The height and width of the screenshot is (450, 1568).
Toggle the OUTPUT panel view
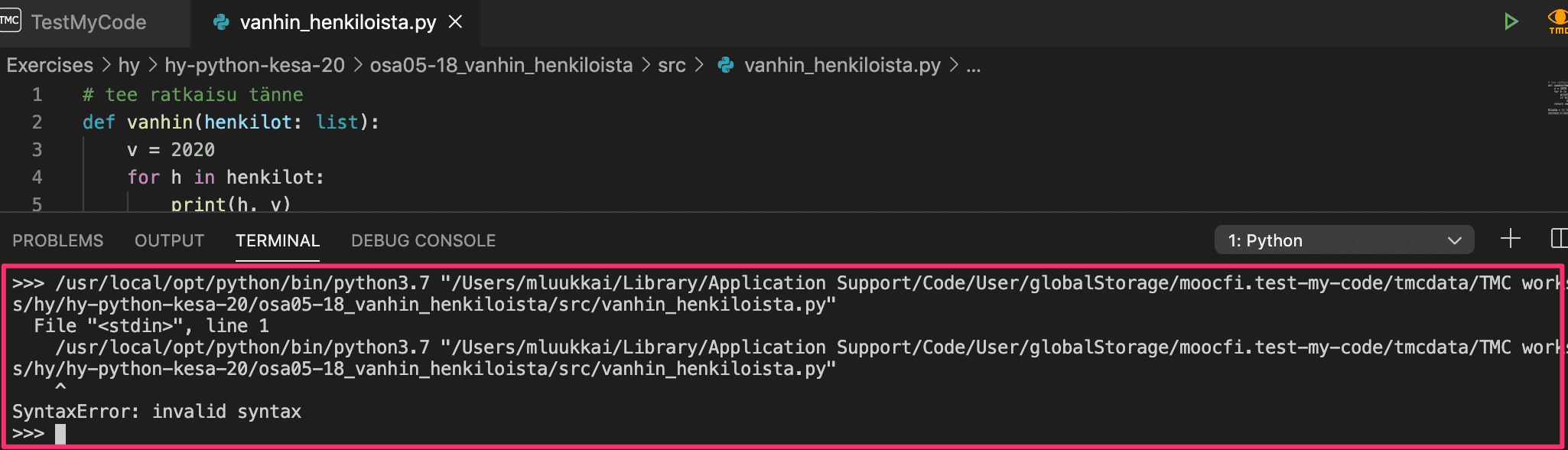pyautogui.click(x=168, y=240)
